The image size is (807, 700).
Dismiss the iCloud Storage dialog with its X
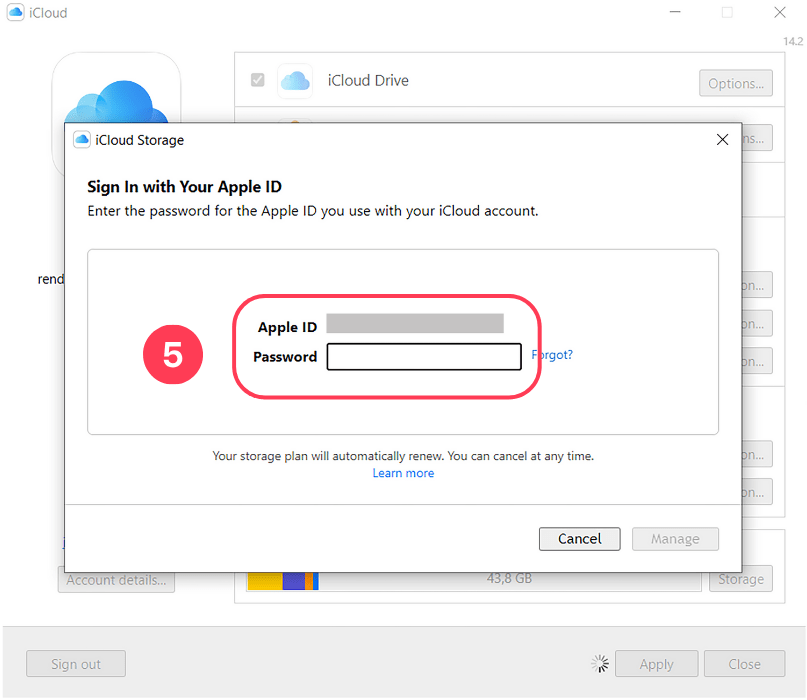(x=722, y=139)
